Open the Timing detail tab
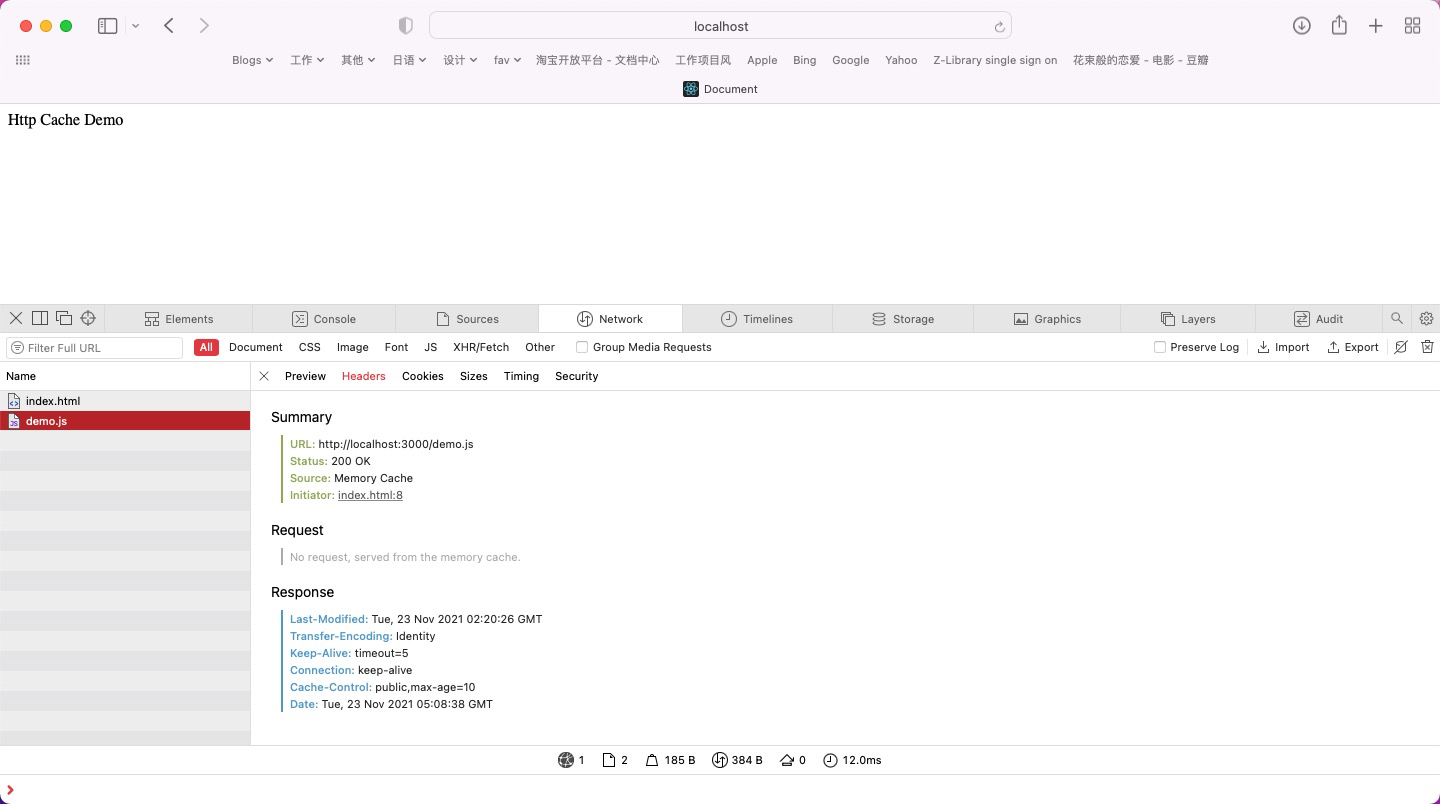The image size is (1440, 804). point(521,376)
